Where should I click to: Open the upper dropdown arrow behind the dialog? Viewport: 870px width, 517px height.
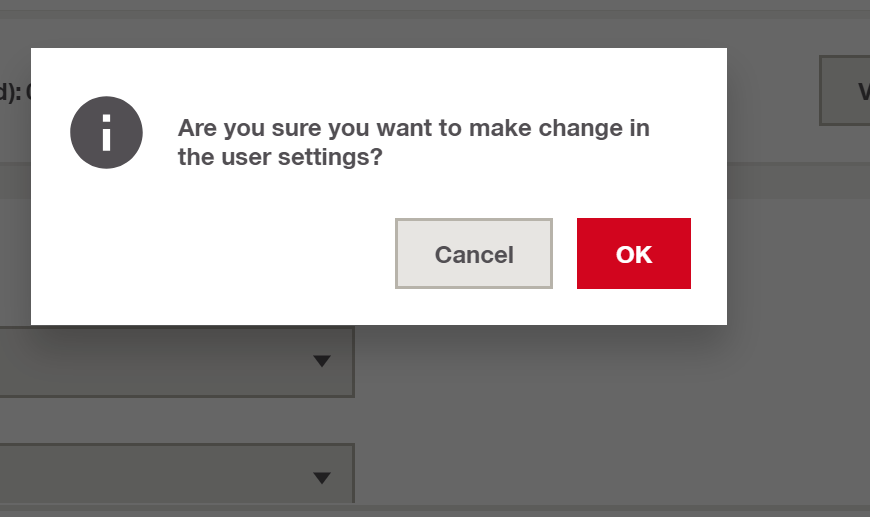tap(322, 361)
